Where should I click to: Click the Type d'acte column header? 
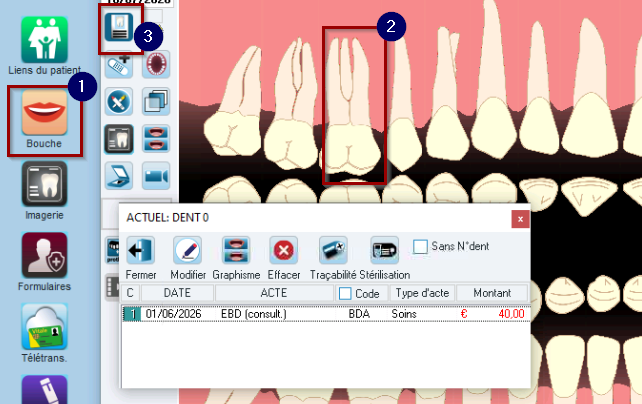coord(422,293)
